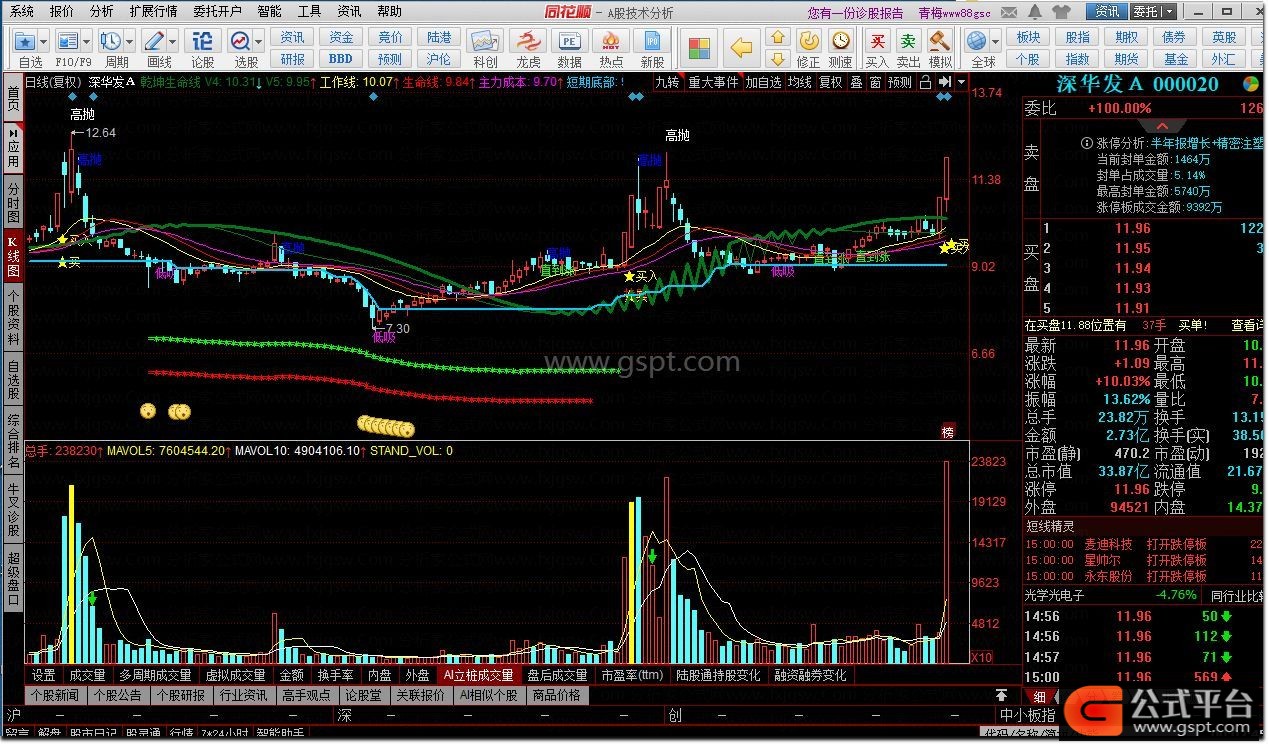Open the 选股 stock screener icon
Screen dimensions: 1269x744
[241, 42]
